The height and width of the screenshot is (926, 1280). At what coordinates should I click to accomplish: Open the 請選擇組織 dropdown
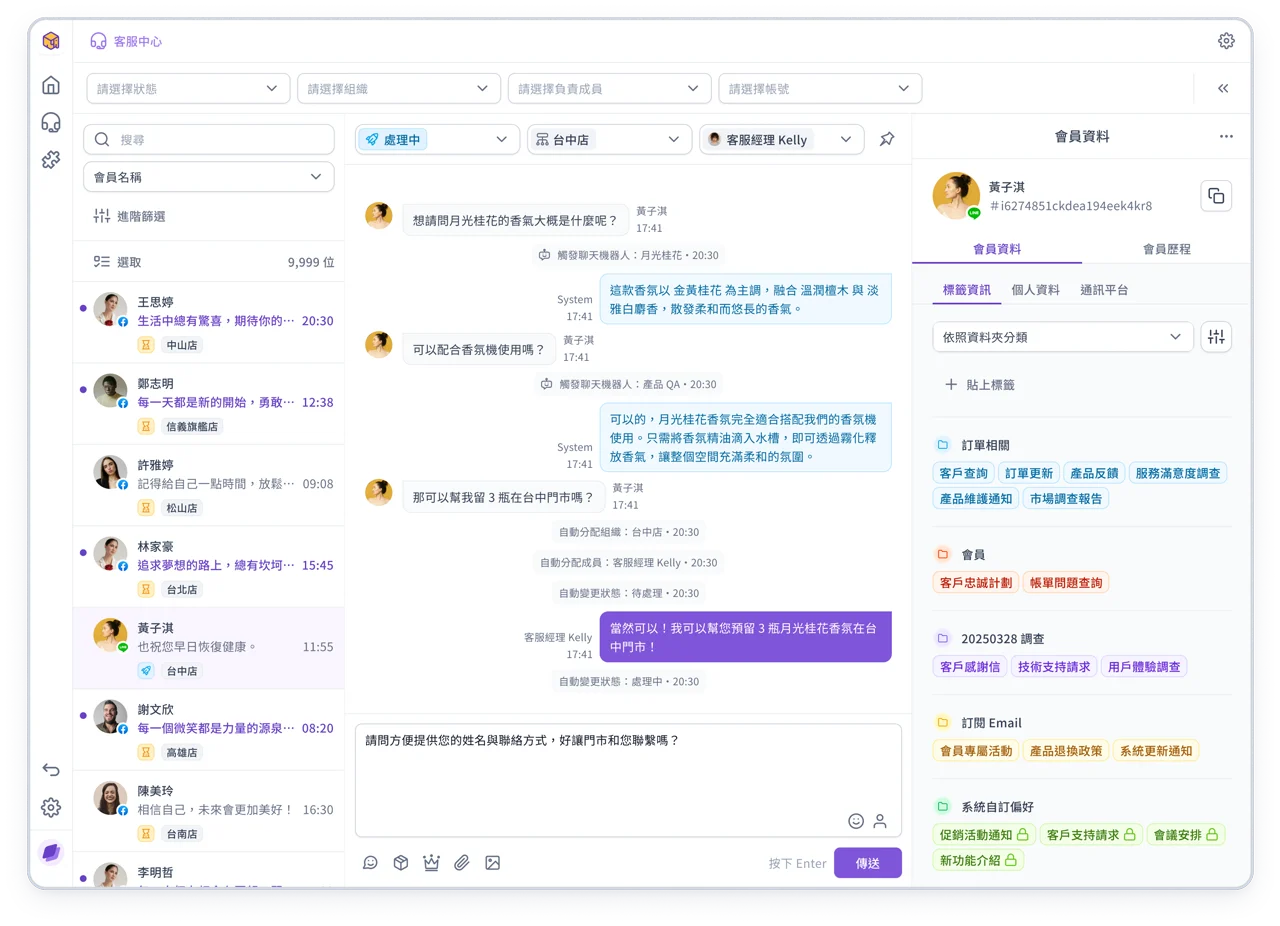coord(399,88)
